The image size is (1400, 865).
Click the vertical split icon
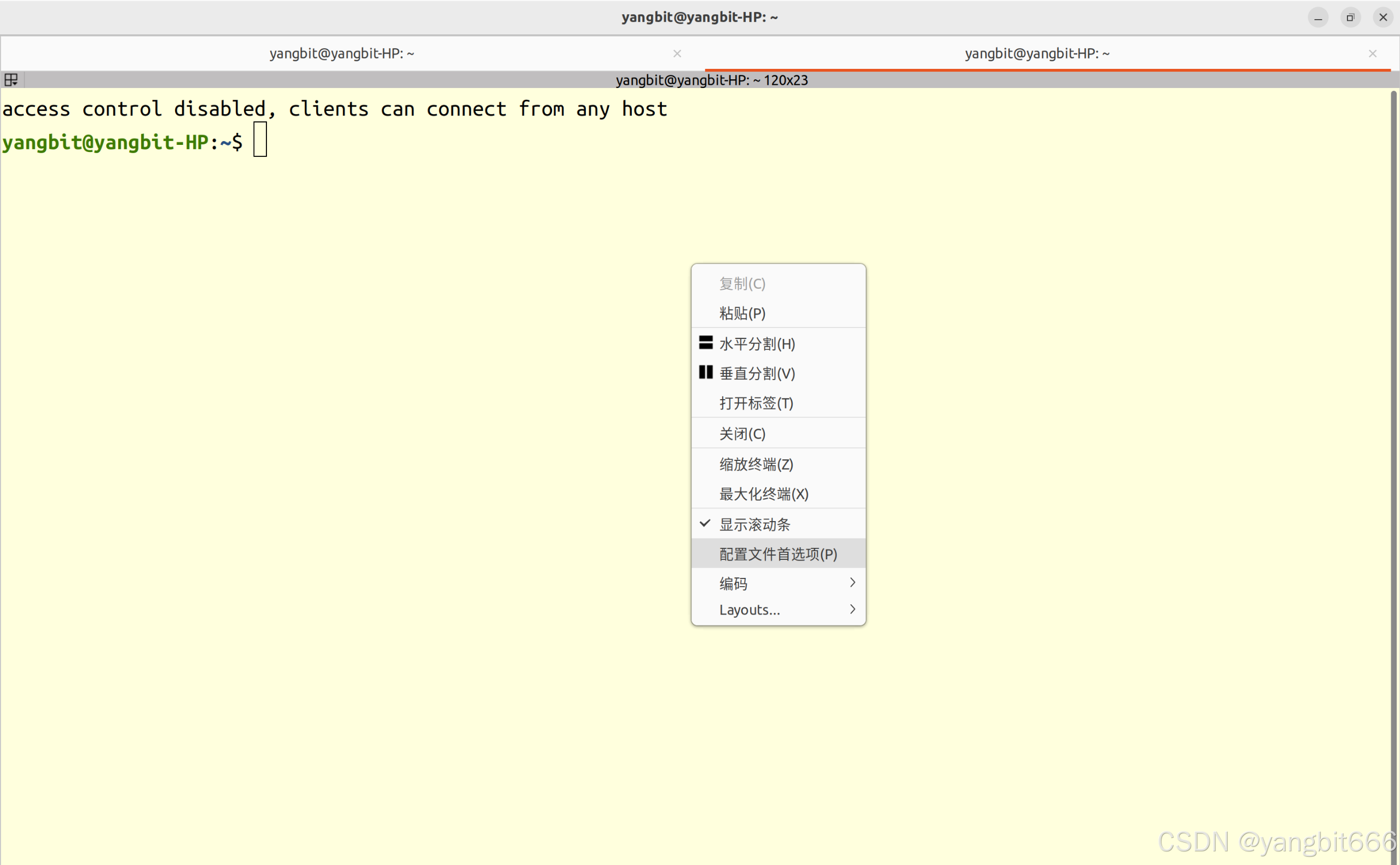tap(706, 372)
